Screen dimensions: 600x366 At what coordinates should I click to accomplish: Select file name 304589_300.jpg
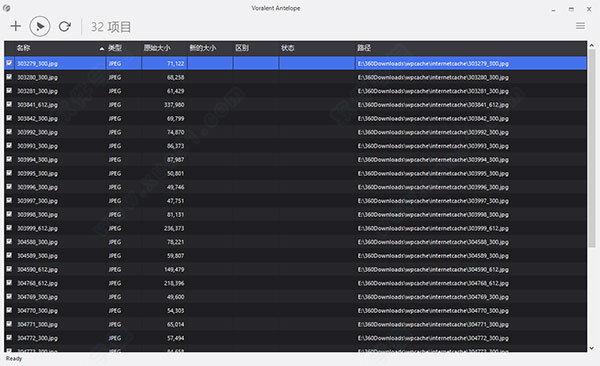[x=38, y=256]
